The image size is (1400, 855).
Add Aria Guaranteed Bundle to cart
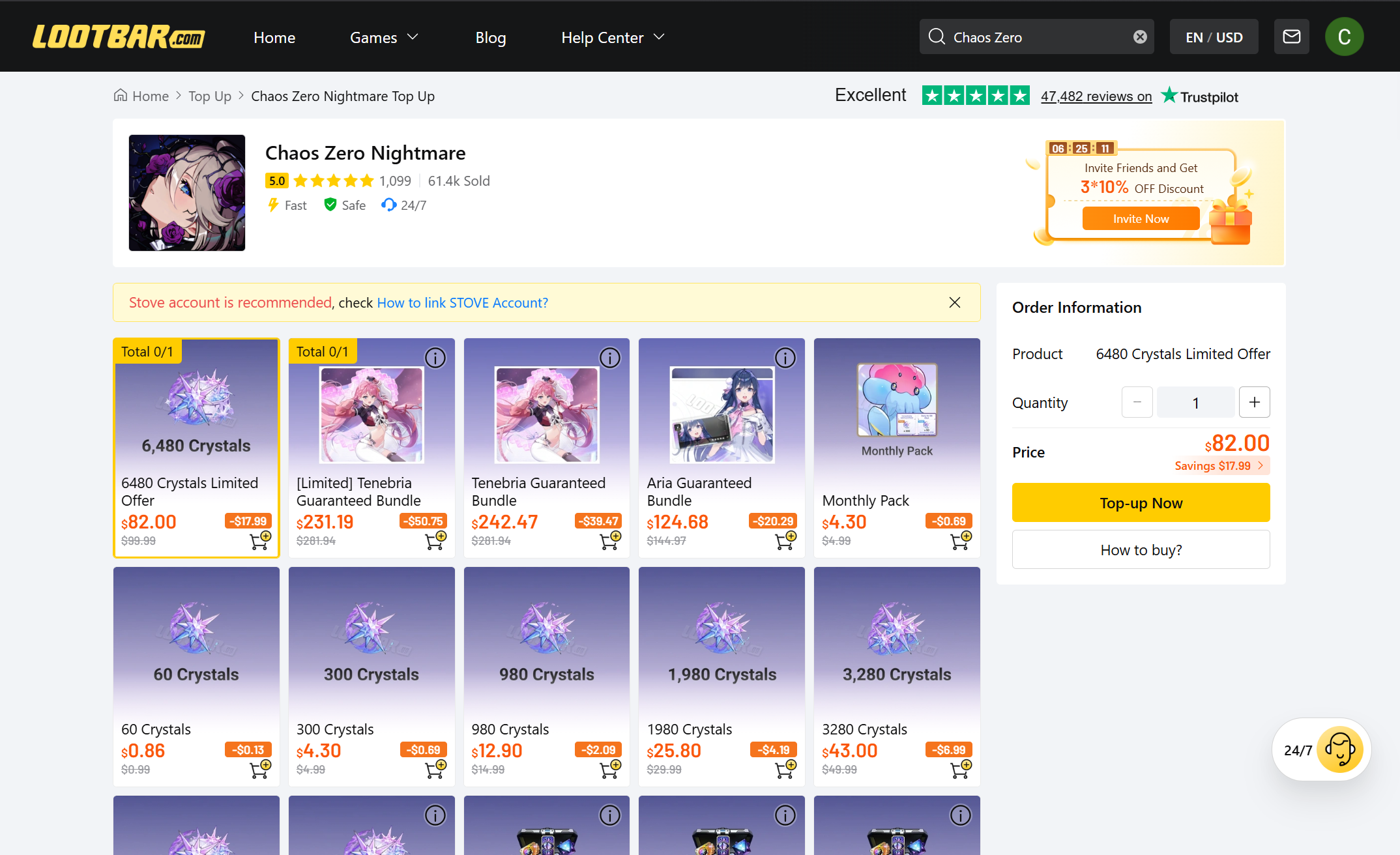(786, 540)
